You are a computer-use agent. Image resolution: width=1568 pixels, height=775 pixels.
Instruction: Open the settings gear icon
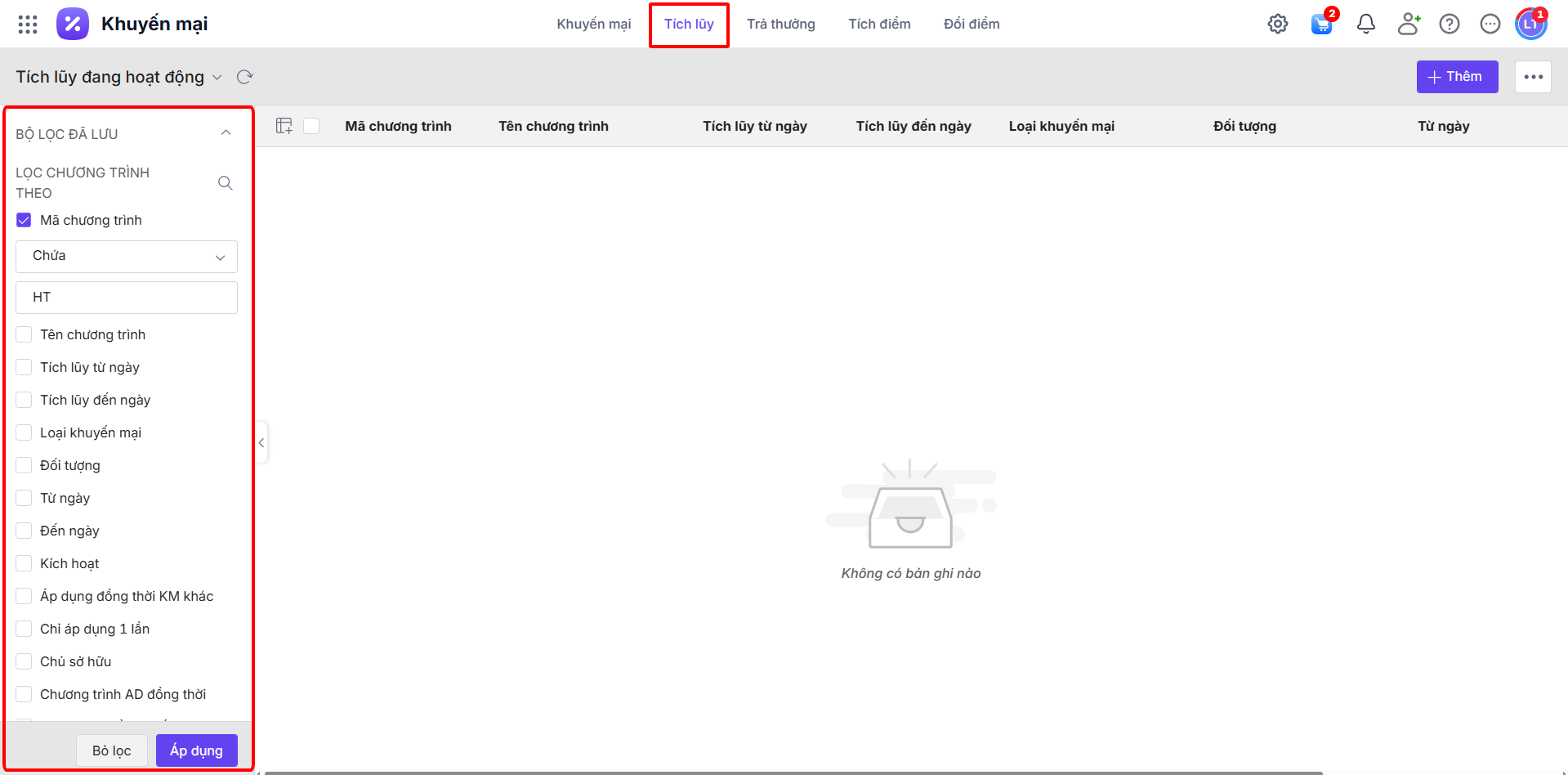click(1277, 25)
